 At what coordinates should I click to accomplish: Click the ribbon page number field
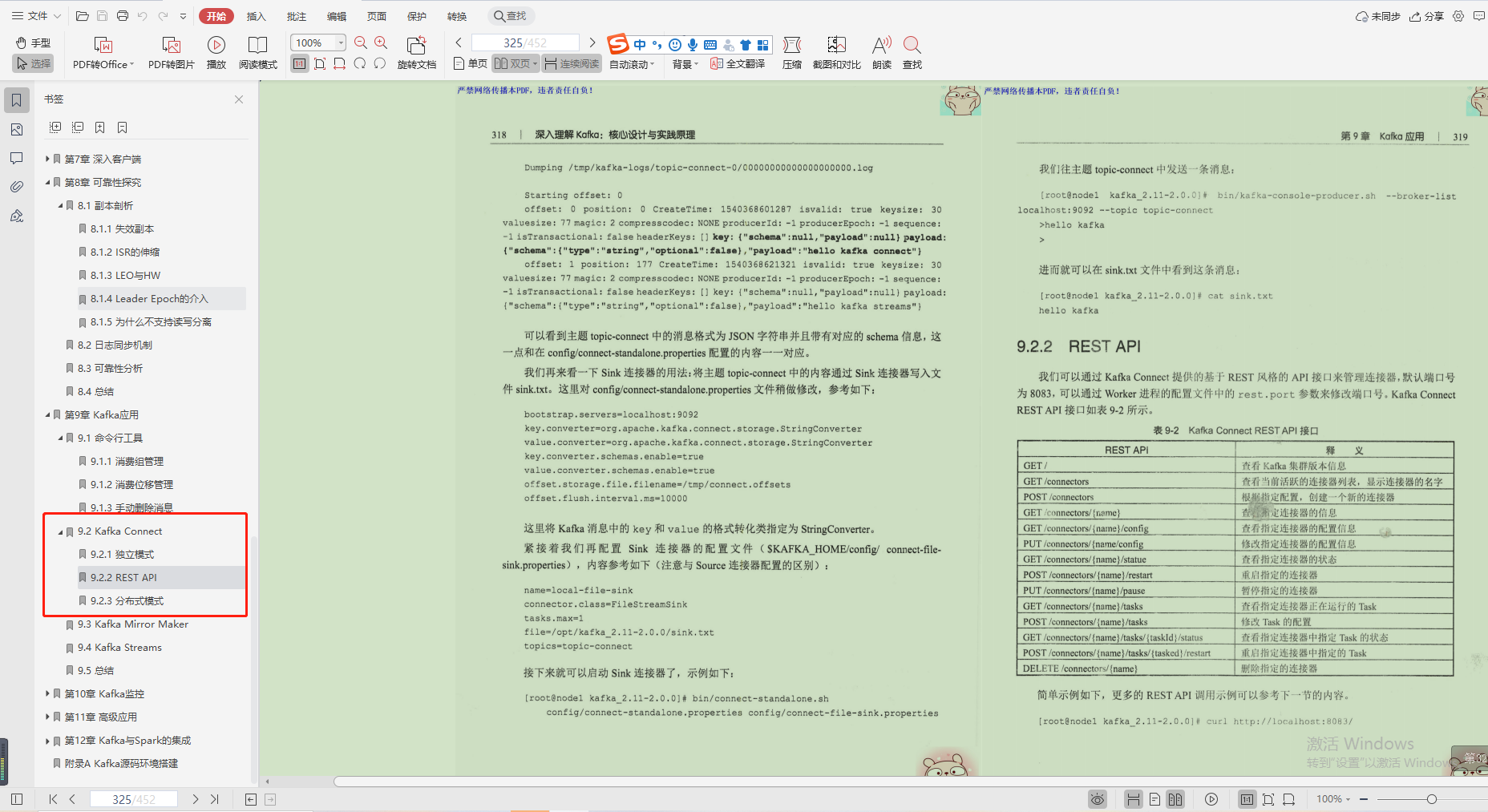click(x=525, y=42)
